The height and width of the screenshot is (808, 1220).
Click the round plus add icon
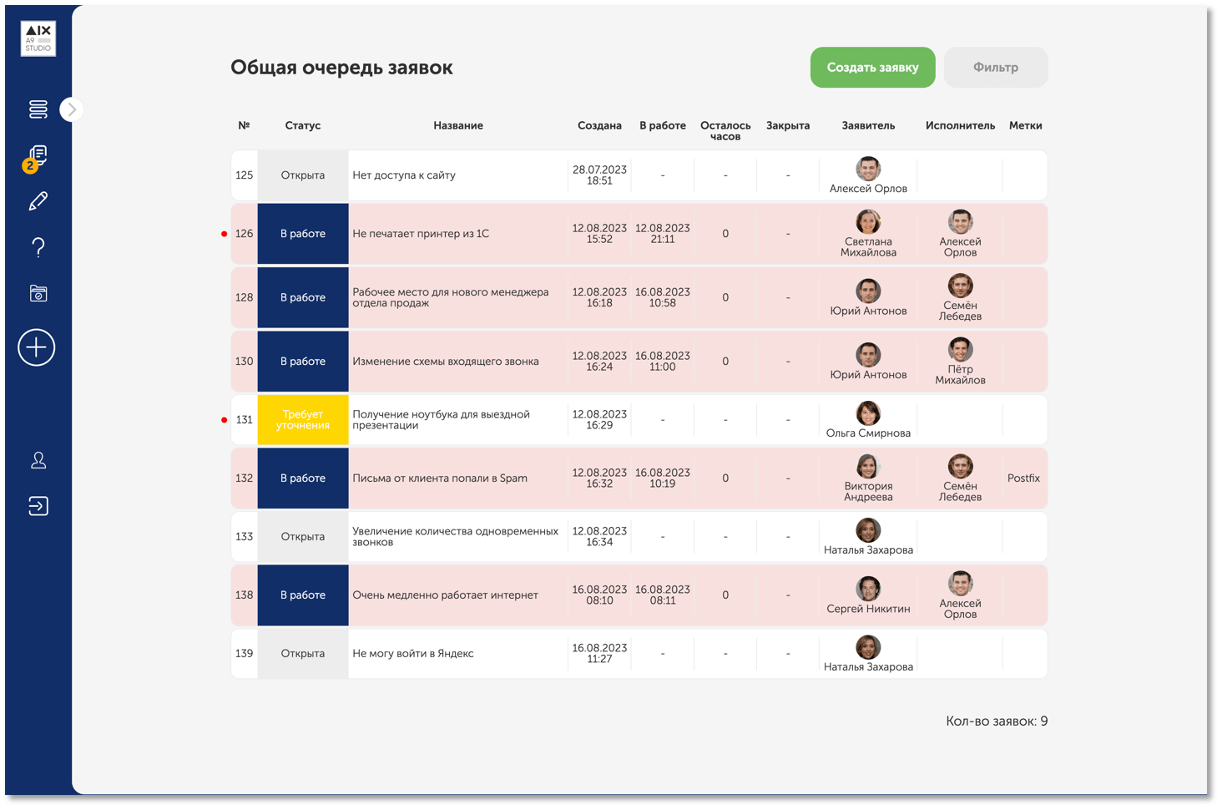[37, 348]
